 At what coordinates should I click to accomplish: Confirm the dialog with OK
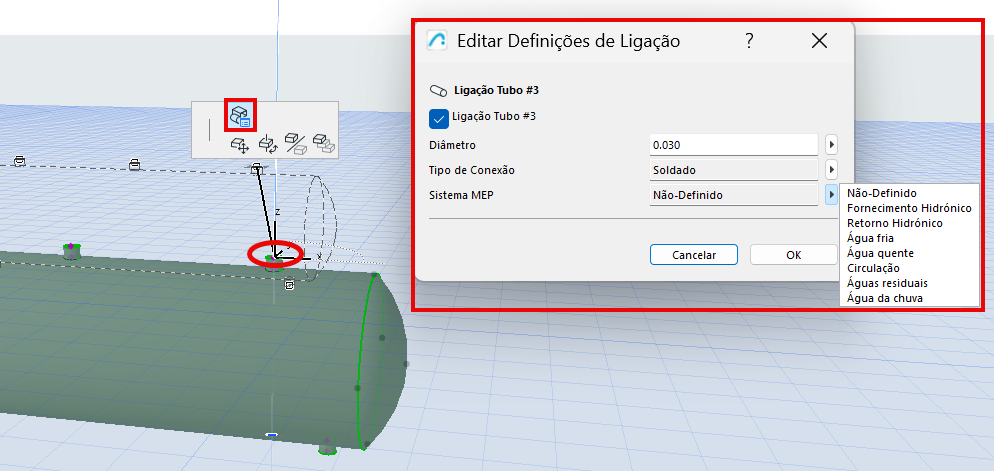[794, 255]
